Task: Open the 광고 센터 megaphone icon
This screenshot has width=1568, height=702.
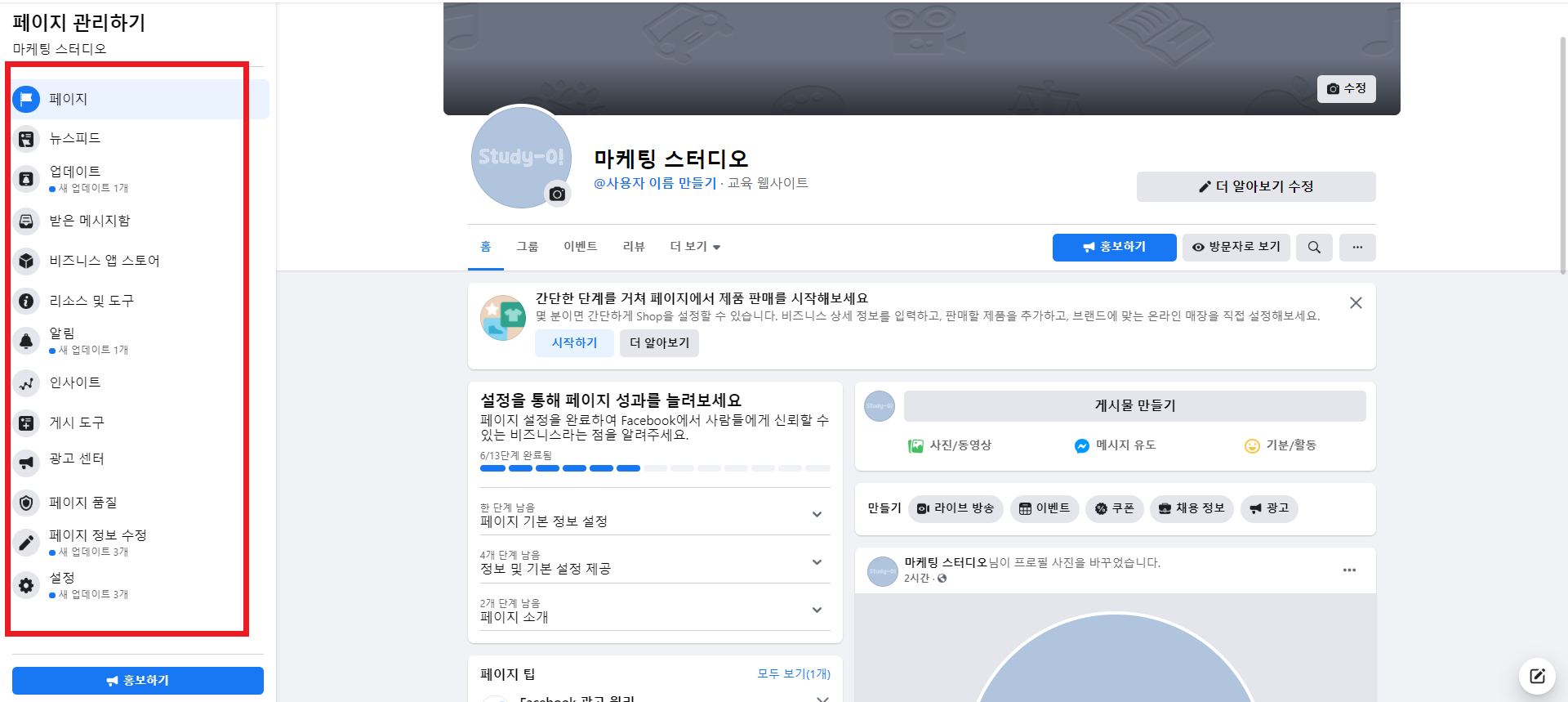Action: (26, 463)
